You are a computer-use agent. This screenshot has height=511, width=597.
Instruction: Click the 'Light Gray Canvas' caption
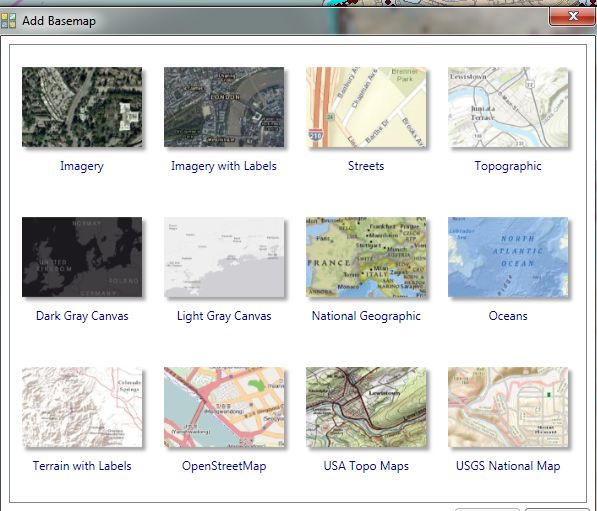pos(224,316)
